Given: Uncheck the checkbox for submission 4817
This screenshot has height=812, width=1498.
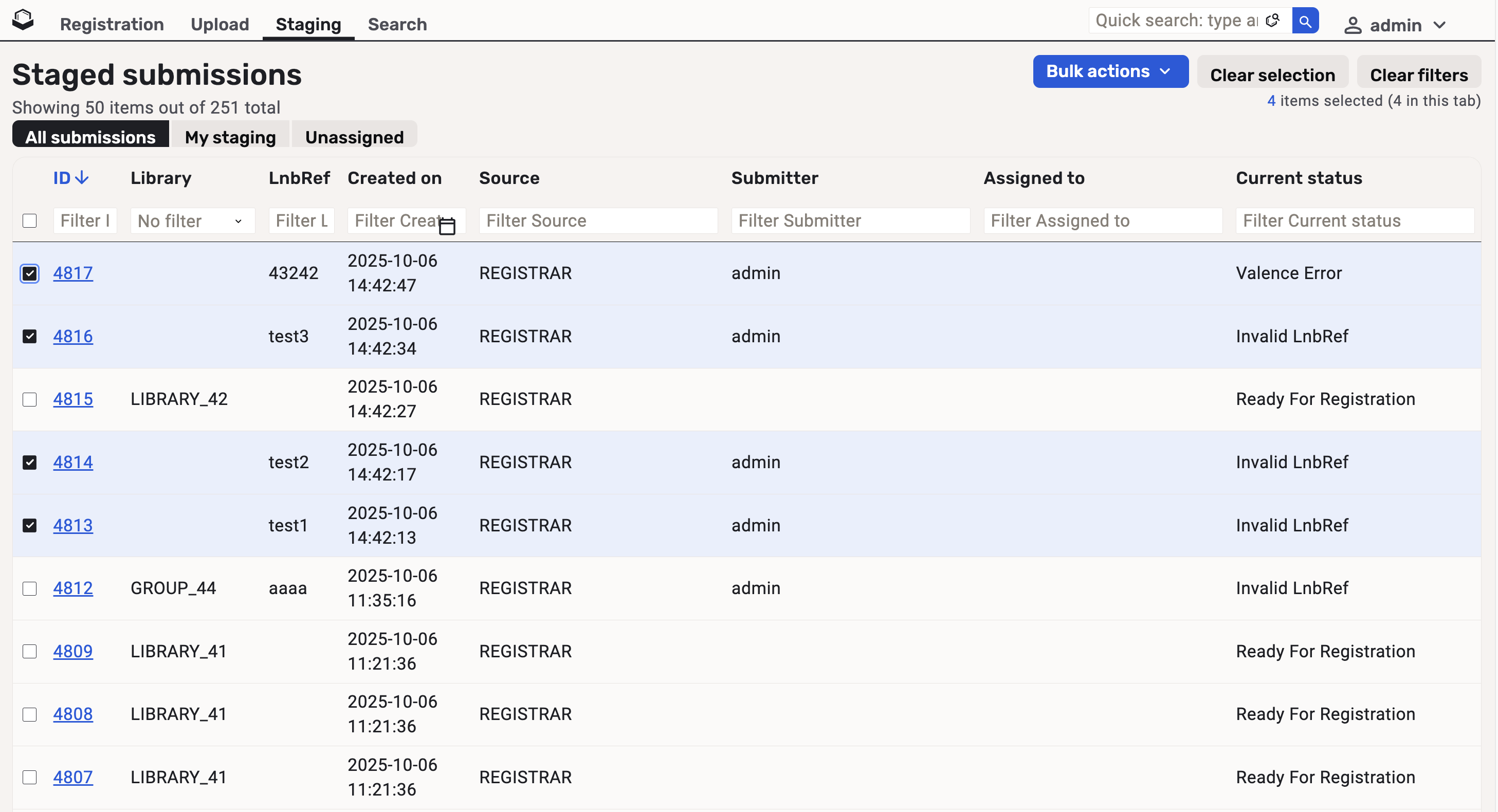Looking at the screenshot, I should (30, 273).
